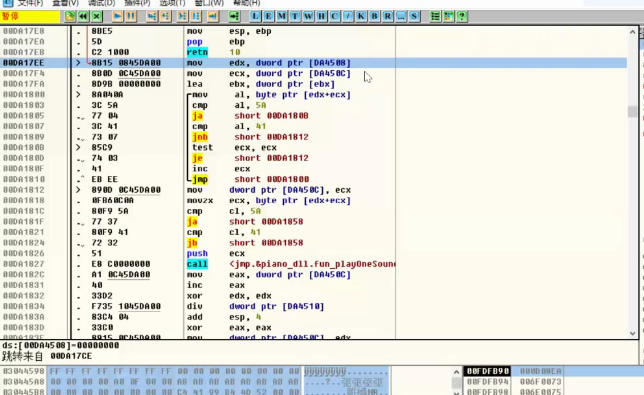Show Patches with the slash button
This screenshot has width=644, height=395.
pyautogui.click(x=347, y=16)
